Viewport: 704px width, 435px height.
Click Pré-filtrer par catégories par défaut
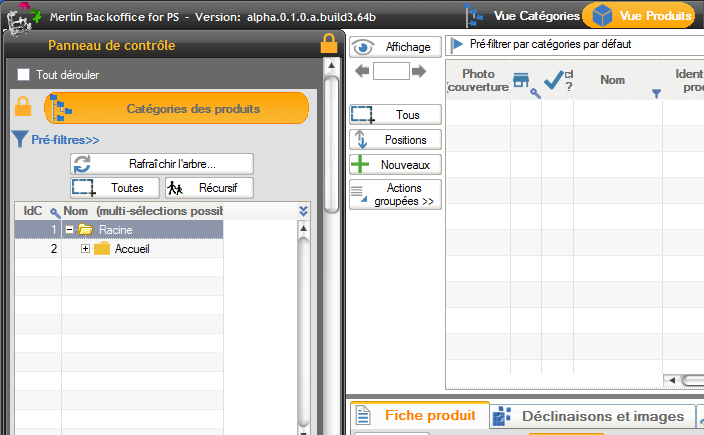tap(550, 44)
